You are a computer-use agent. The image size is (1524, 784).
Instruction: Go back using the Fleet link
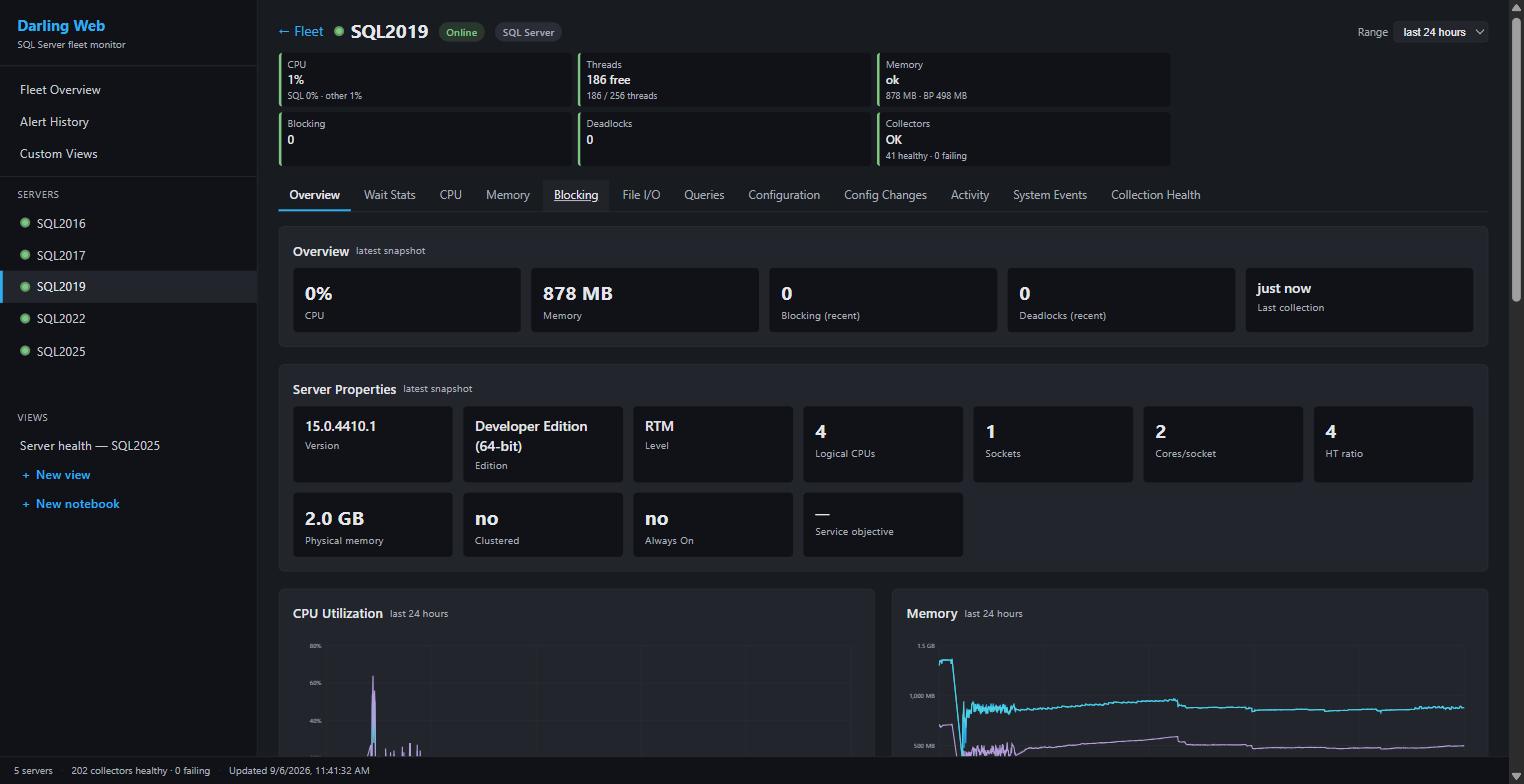pos(301,32)
